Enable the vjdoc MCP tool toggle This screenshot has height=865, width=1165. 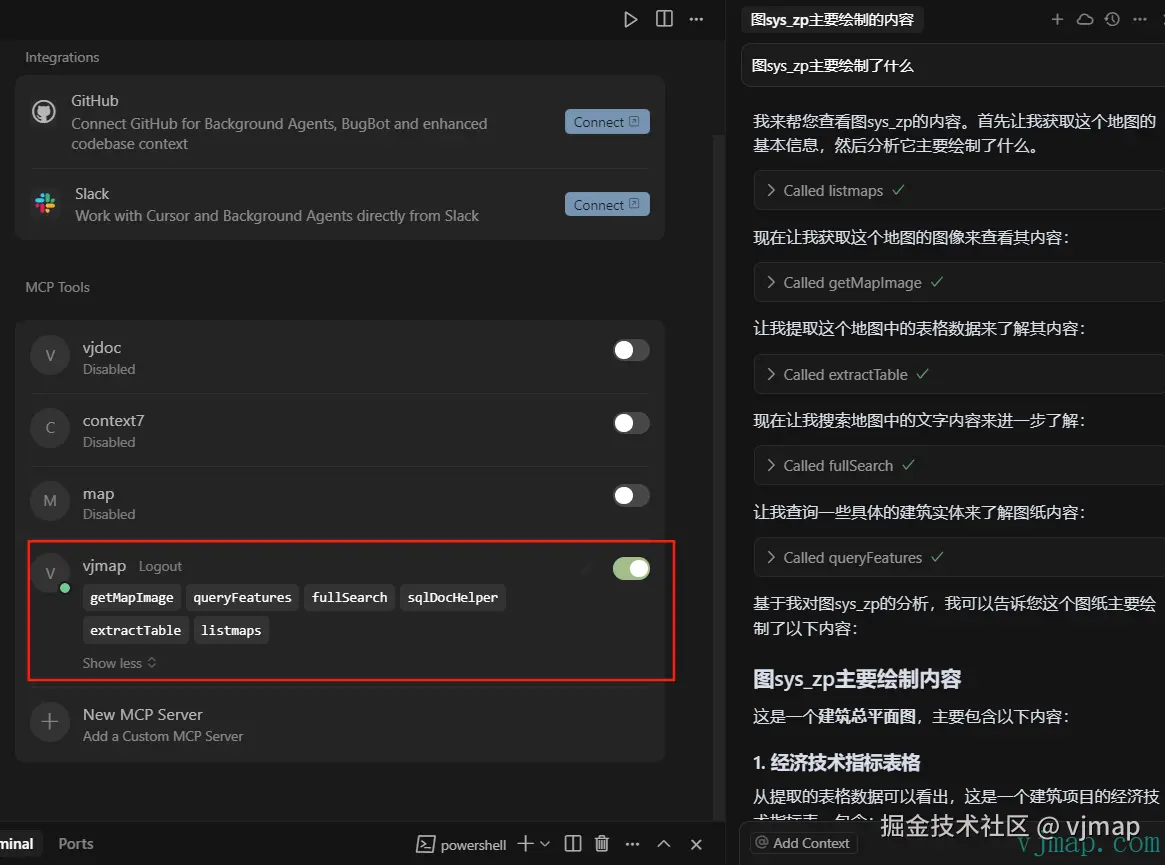click(x=631, y=350)
